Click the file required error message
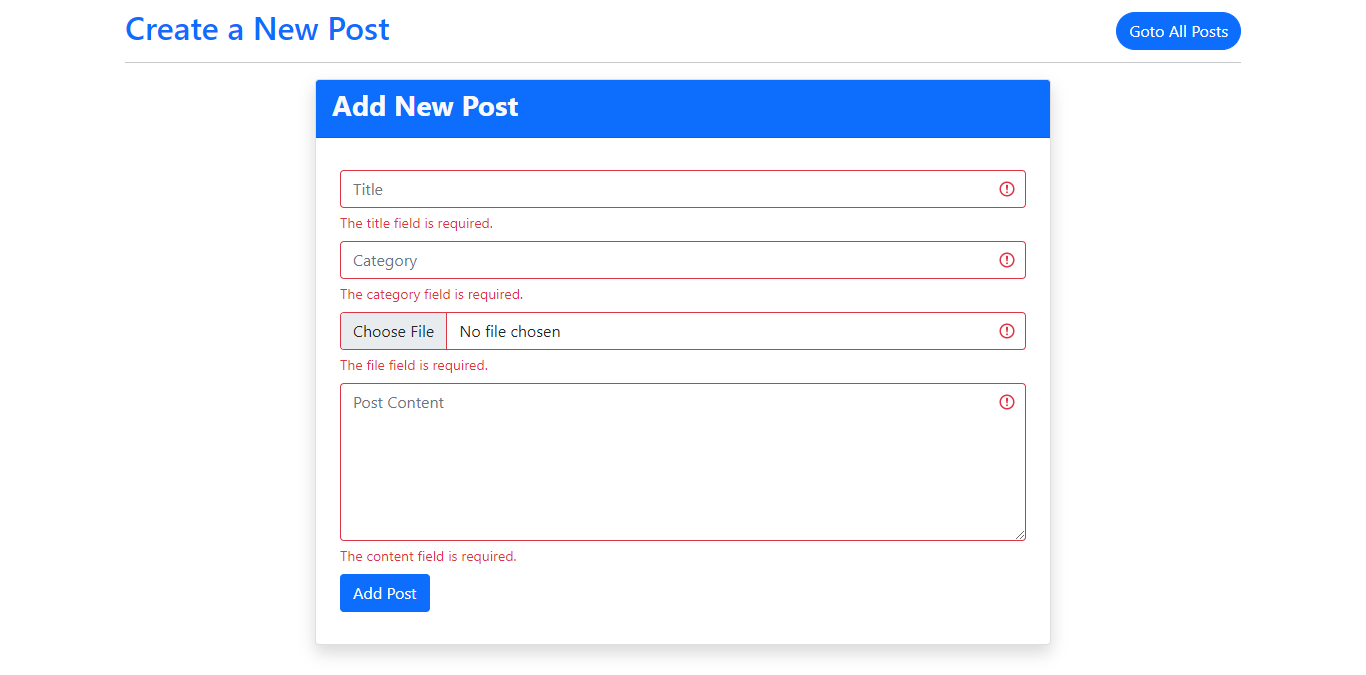1366x675 pixels. (413, 365)
